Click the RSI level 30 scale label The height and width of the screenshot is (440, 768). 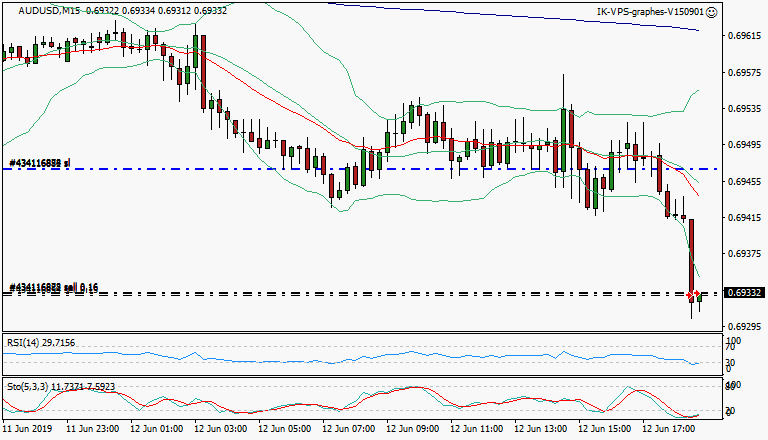(x=730, y=363)
